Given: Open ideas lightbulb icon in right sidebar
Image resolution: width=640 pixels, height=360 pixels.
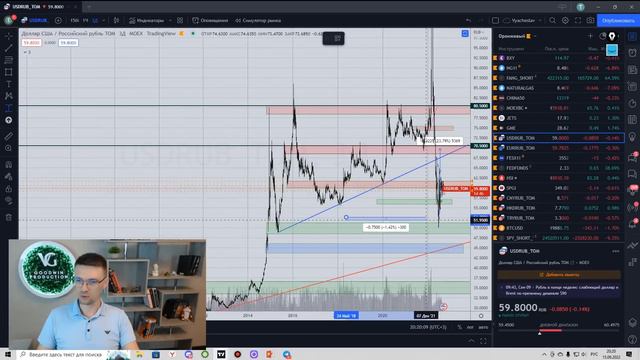Looking at the screenshot, I should click(632, 137).
